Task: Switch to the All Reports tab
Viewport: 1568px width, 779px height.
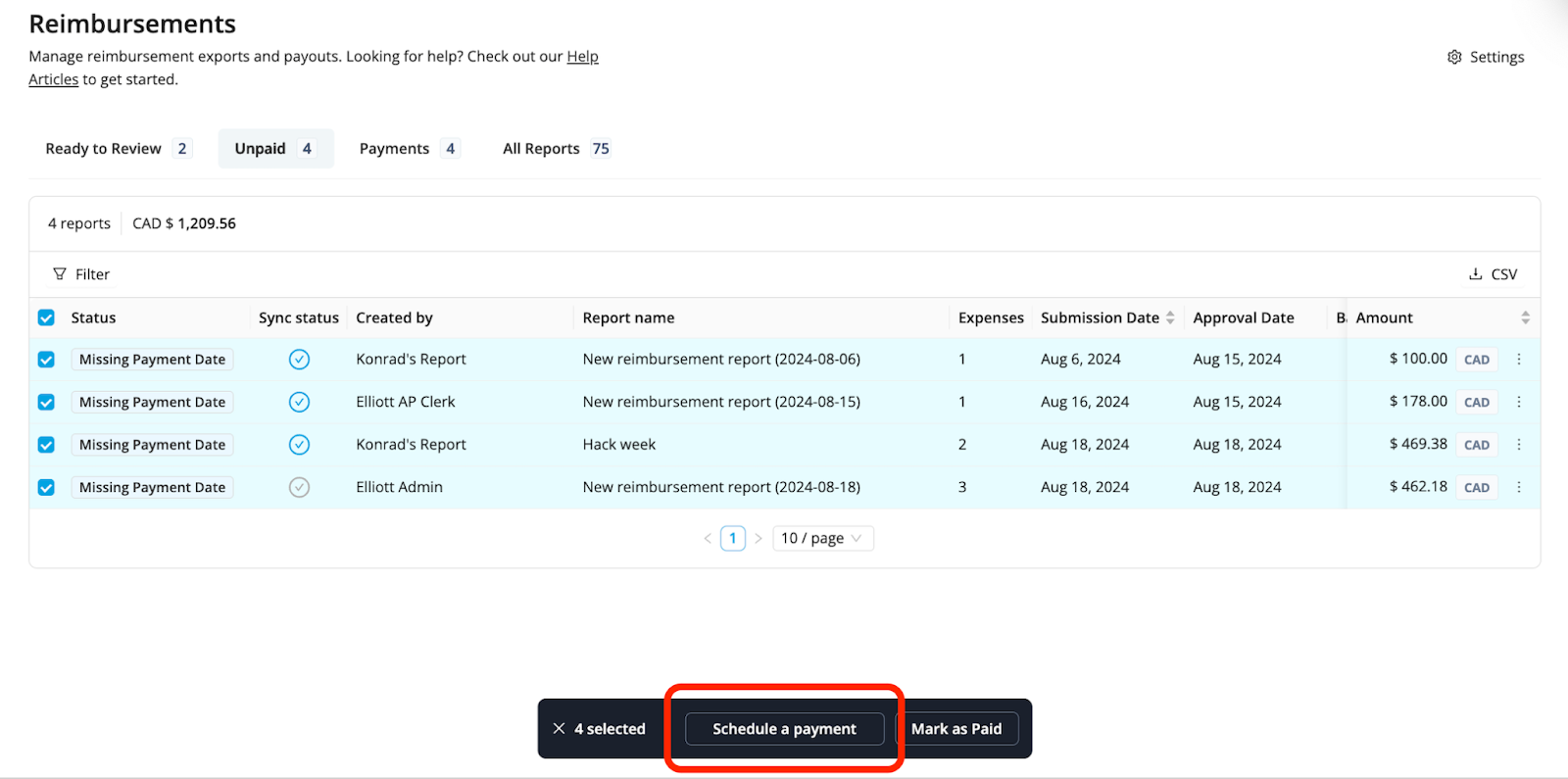Action: point(555,149)
